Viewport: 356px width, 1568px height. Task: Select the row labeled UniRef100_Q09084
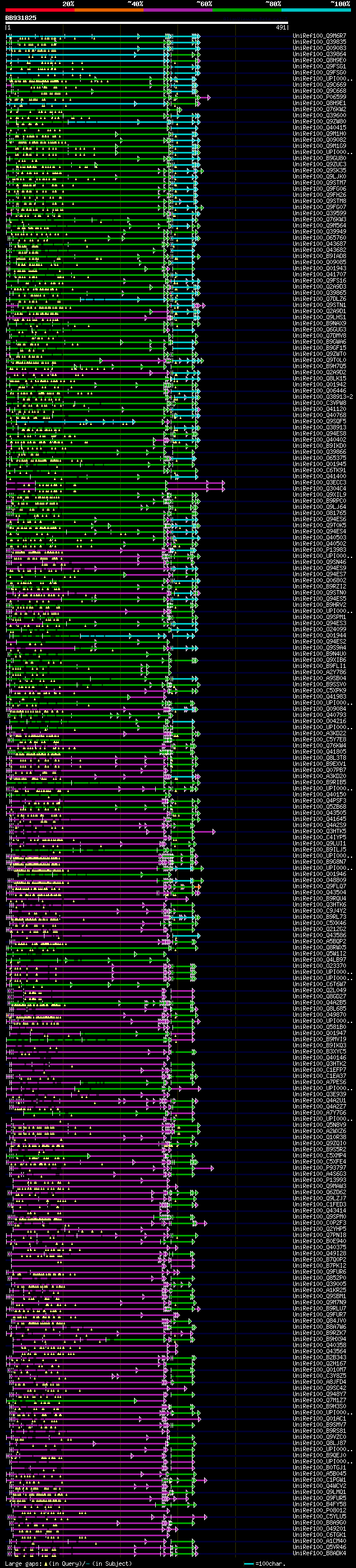point(319,709)
